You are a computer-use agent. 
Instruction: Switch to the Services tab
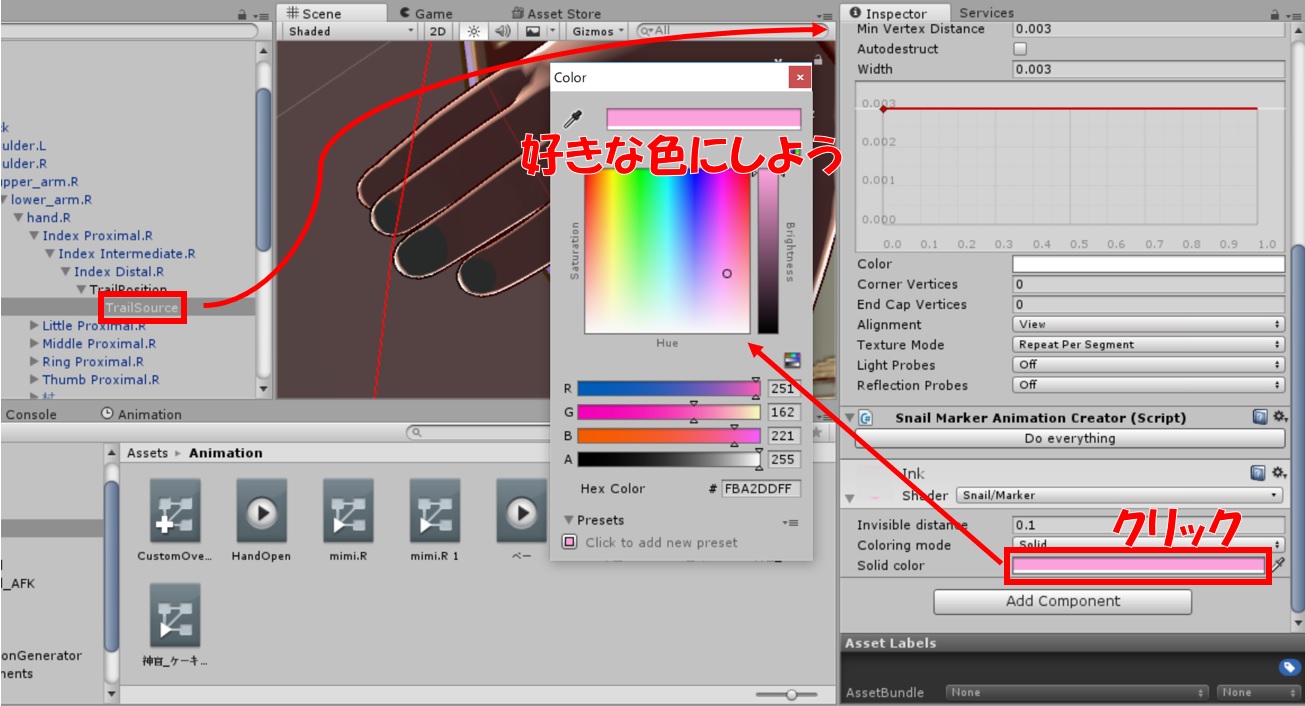[986, 13]
